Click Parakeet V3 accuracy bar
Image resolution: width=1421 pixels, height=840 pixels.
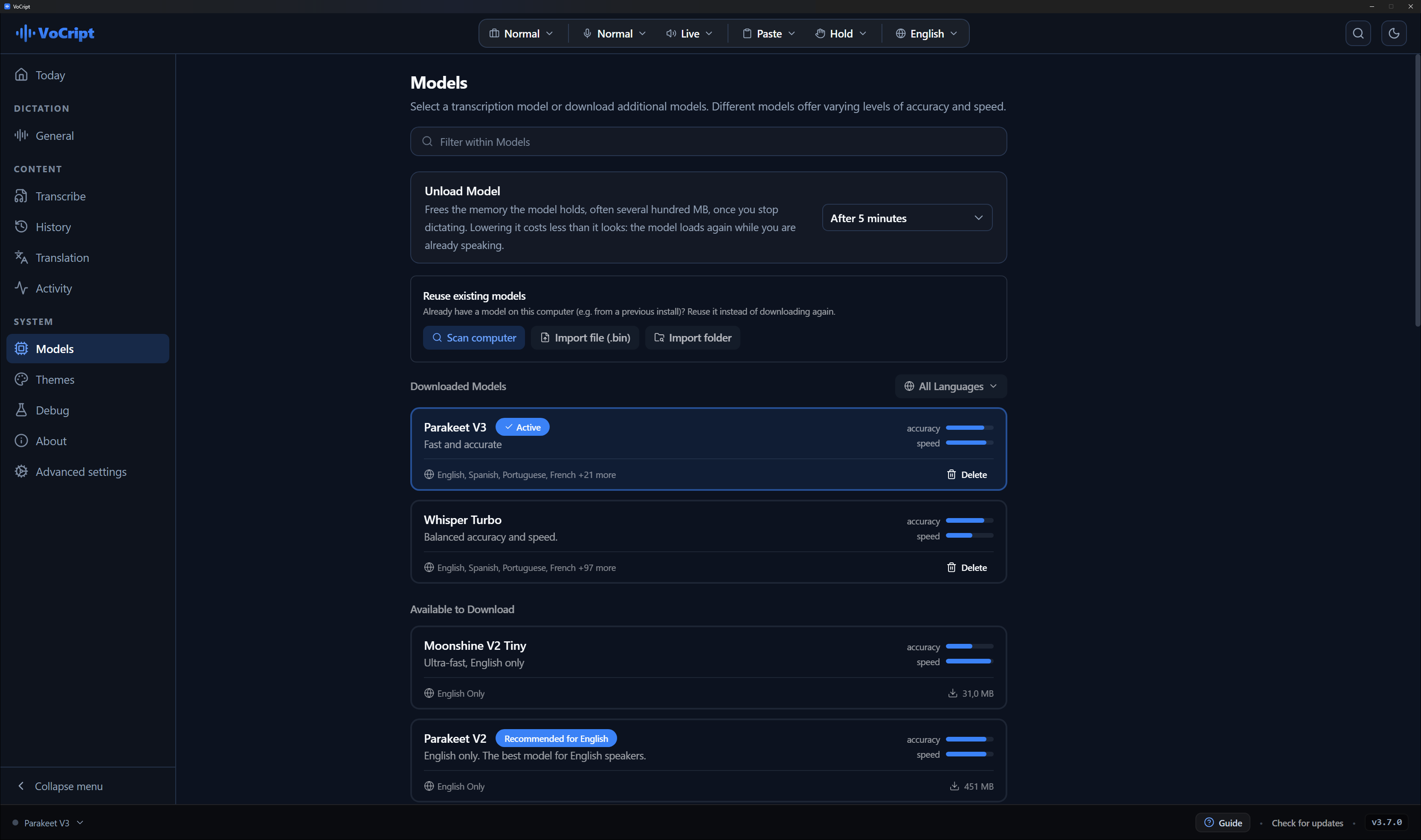(969, 428)
